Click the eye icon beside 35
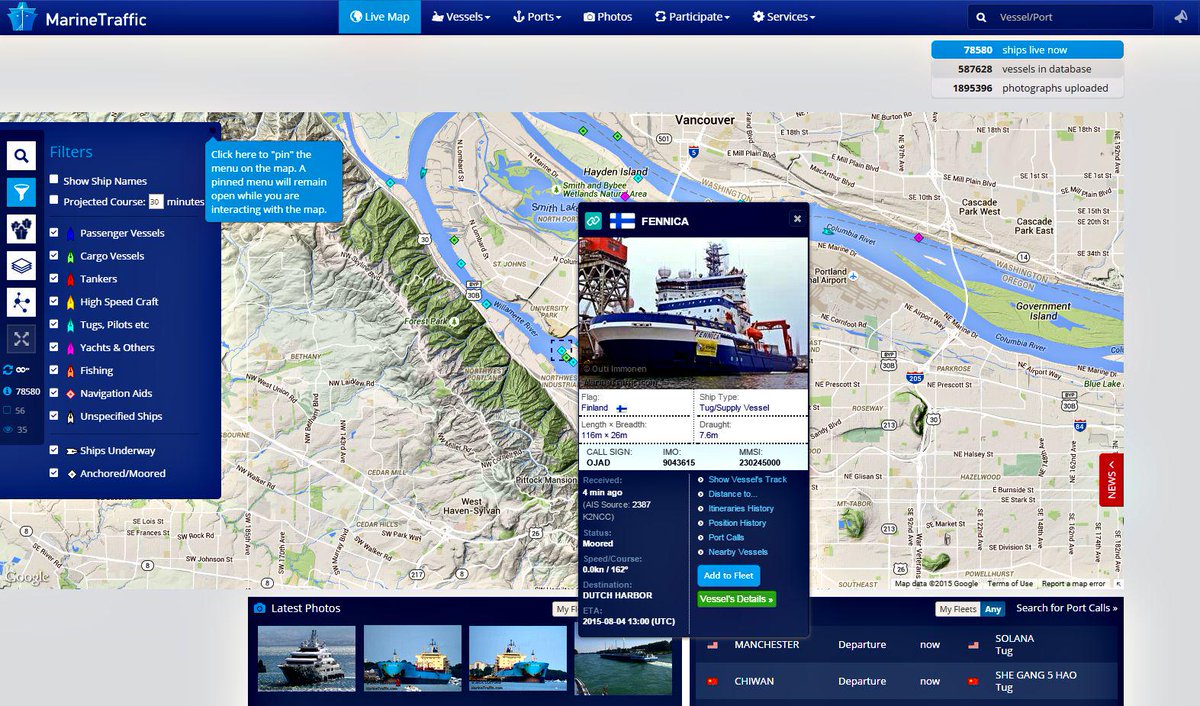Viewport: 1200px width, 706px height. (8, 430)
